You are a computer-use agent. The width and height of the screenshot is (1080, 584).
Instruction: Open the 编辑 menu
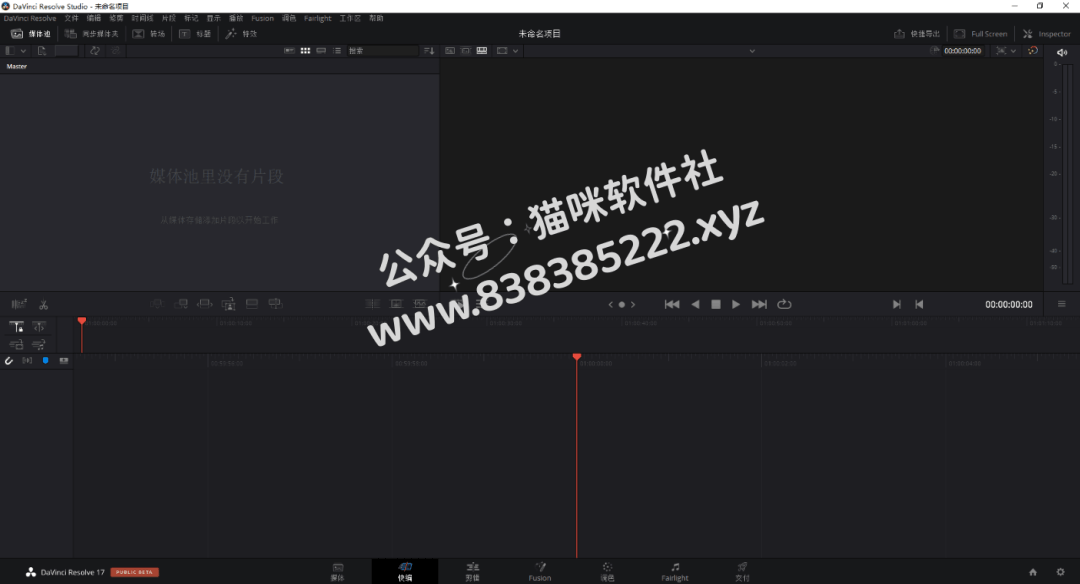tap(94, 19)
